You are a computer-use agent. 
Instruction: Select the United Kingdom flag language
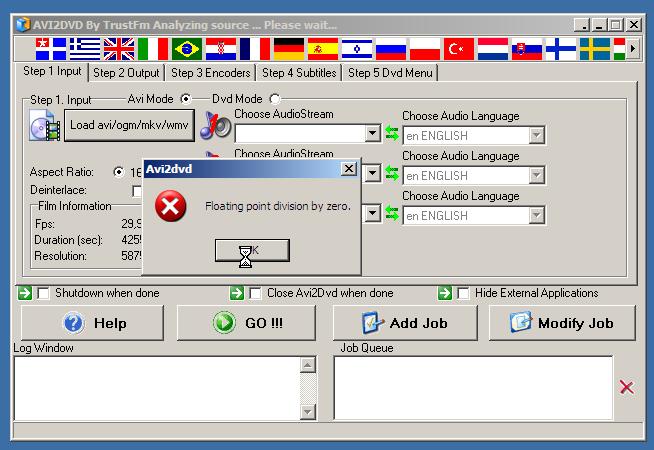pos(119,49)
